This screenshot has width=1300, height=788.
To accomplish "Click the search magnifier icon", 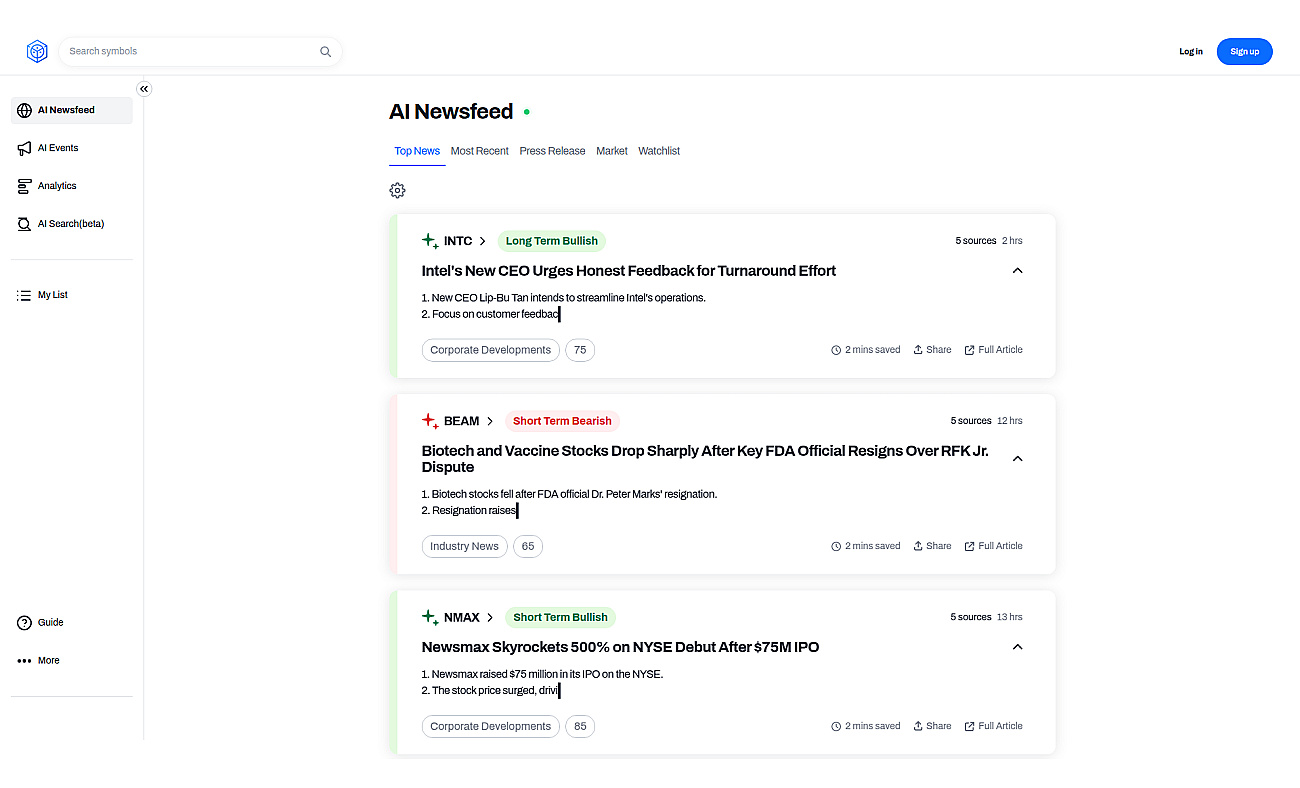I will [325, 52].
